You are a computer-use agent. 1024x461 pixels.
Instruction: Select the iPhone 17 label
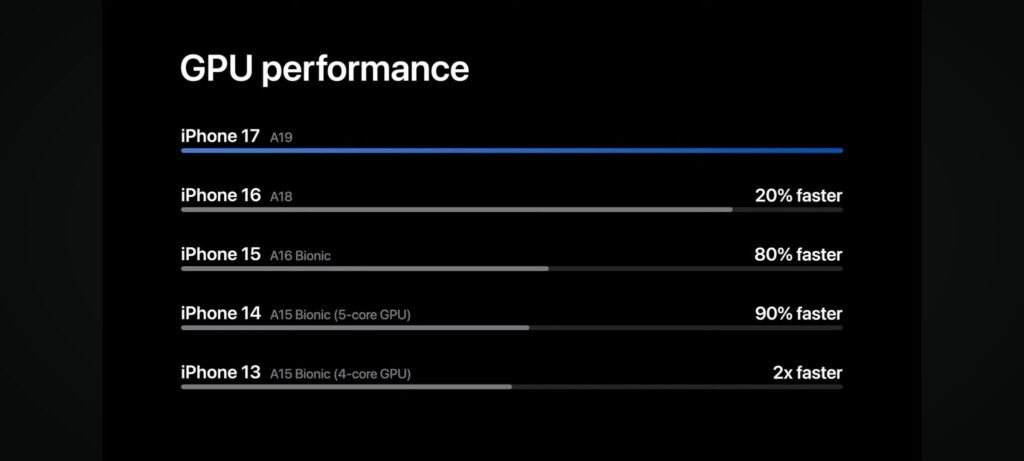220,136
